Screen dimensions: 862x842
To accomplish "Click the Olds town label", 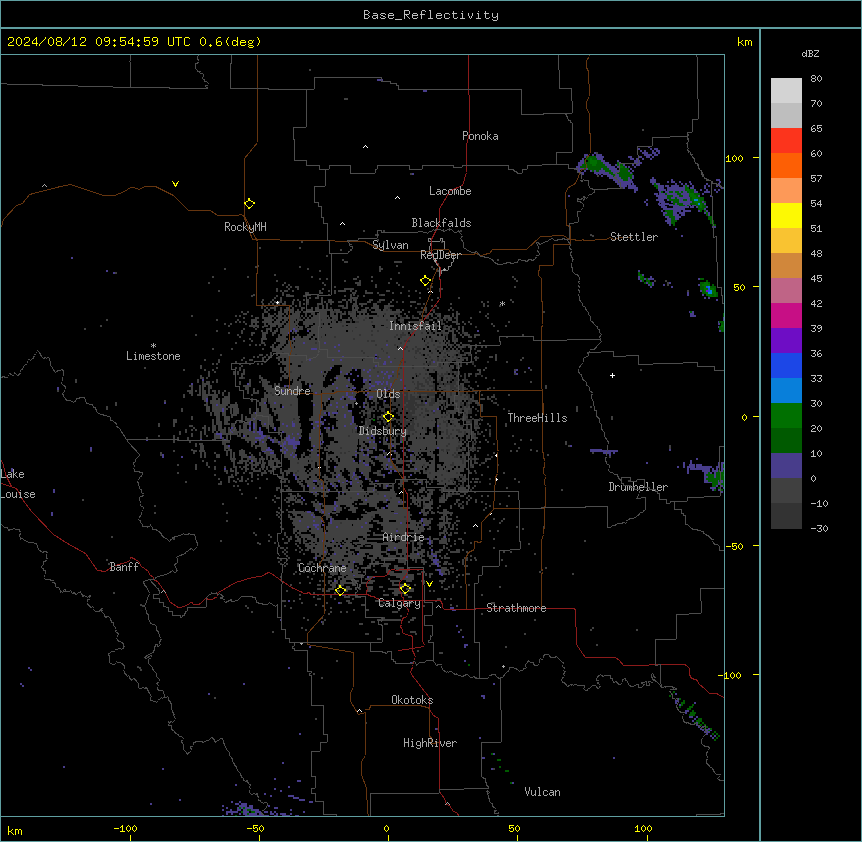I will click(388, 394).
